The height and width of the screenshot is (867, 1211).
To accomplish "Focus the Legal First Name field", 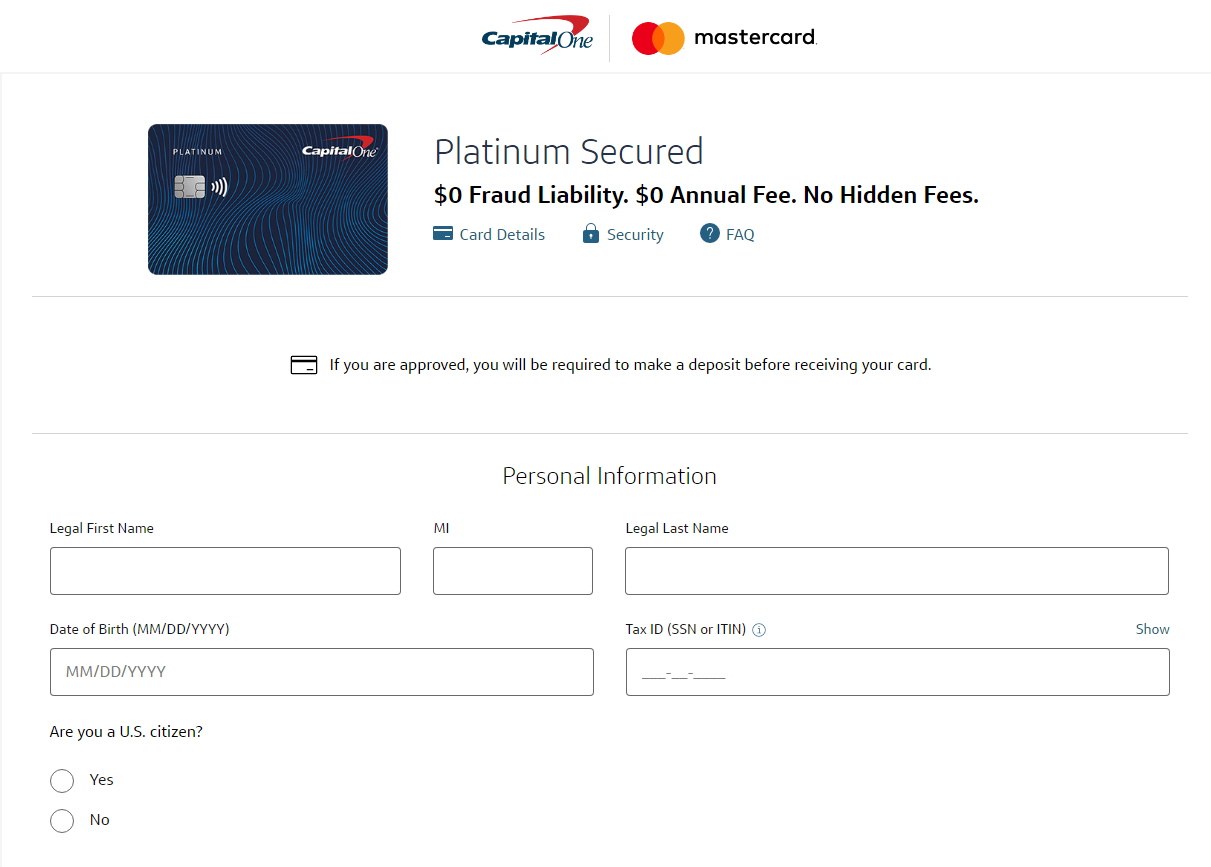I will (225, 571).
